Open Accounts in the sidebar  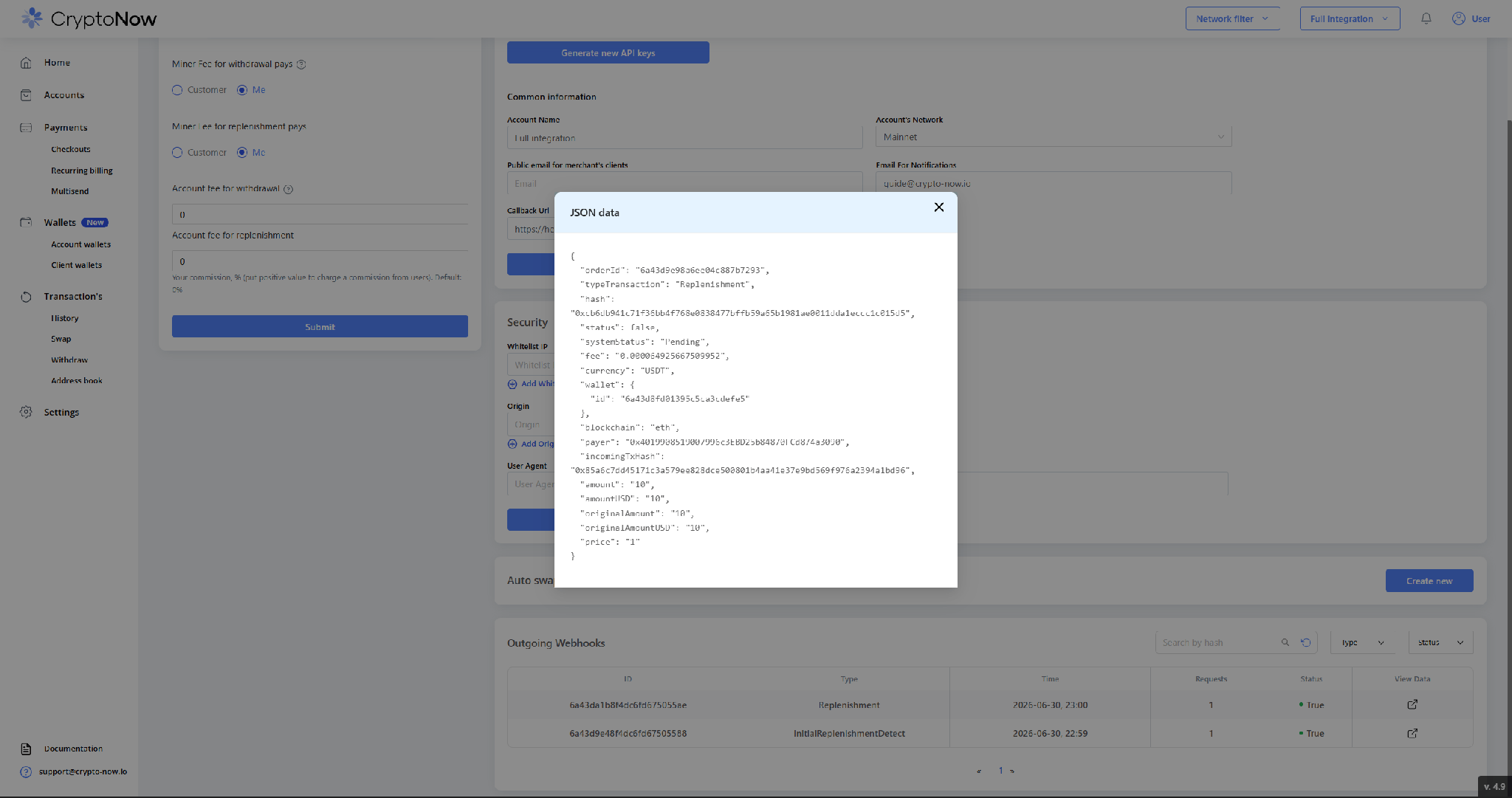pyautogui.click(x=64, y=95)
